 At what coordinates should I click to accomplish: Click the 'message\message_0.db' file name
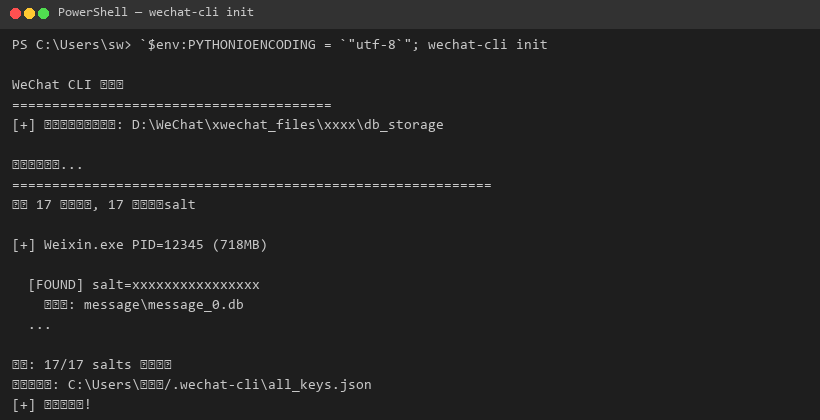(163, 305)
